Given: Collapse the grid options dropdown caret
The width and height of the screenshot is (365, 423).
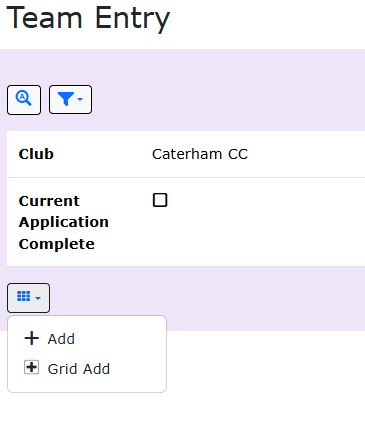Looking at the screenshot, I should pyautogui.click(x=38, y=298).
